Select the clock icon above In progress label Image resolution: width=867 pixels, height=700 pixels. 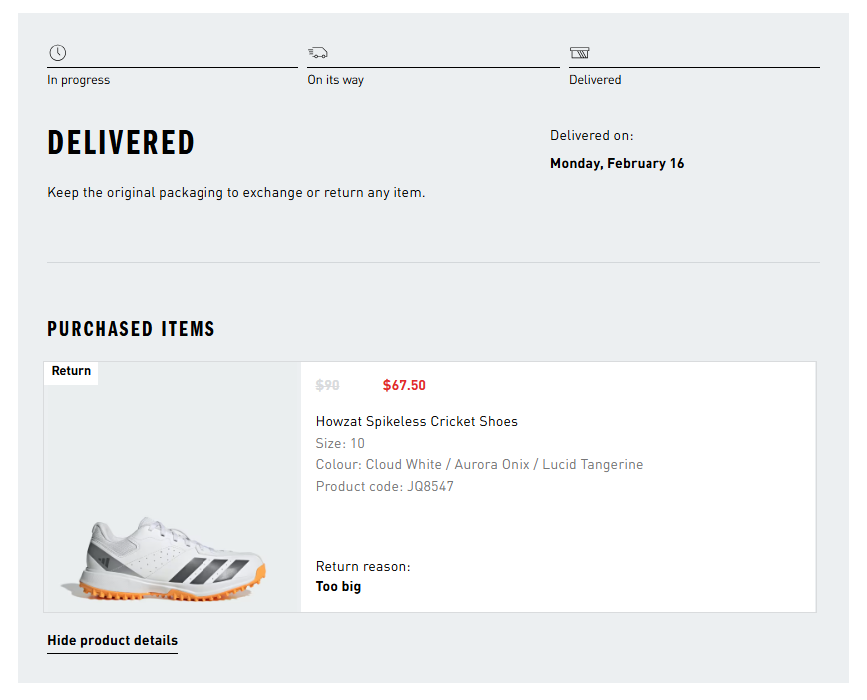[57, 51]
